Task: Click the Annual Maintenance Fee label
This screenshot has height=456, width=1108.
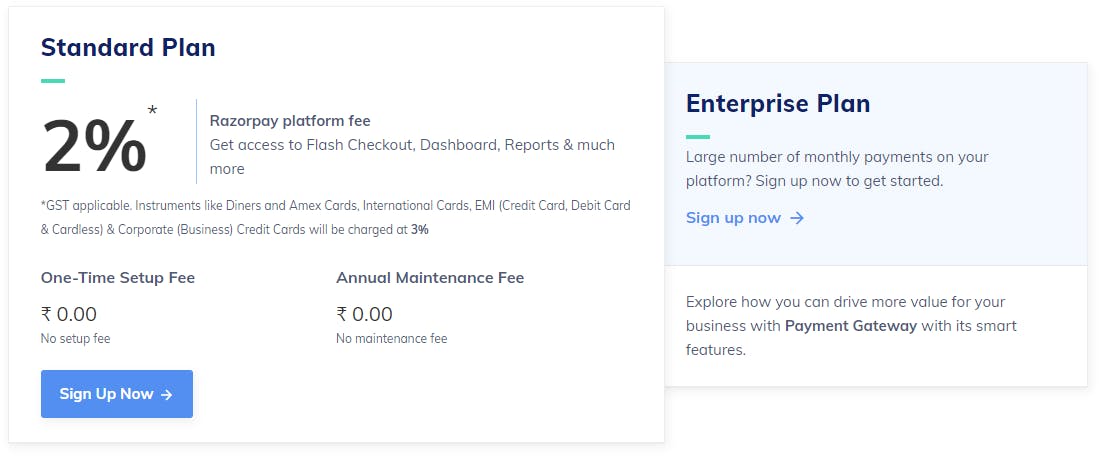Action: point(430,277)
